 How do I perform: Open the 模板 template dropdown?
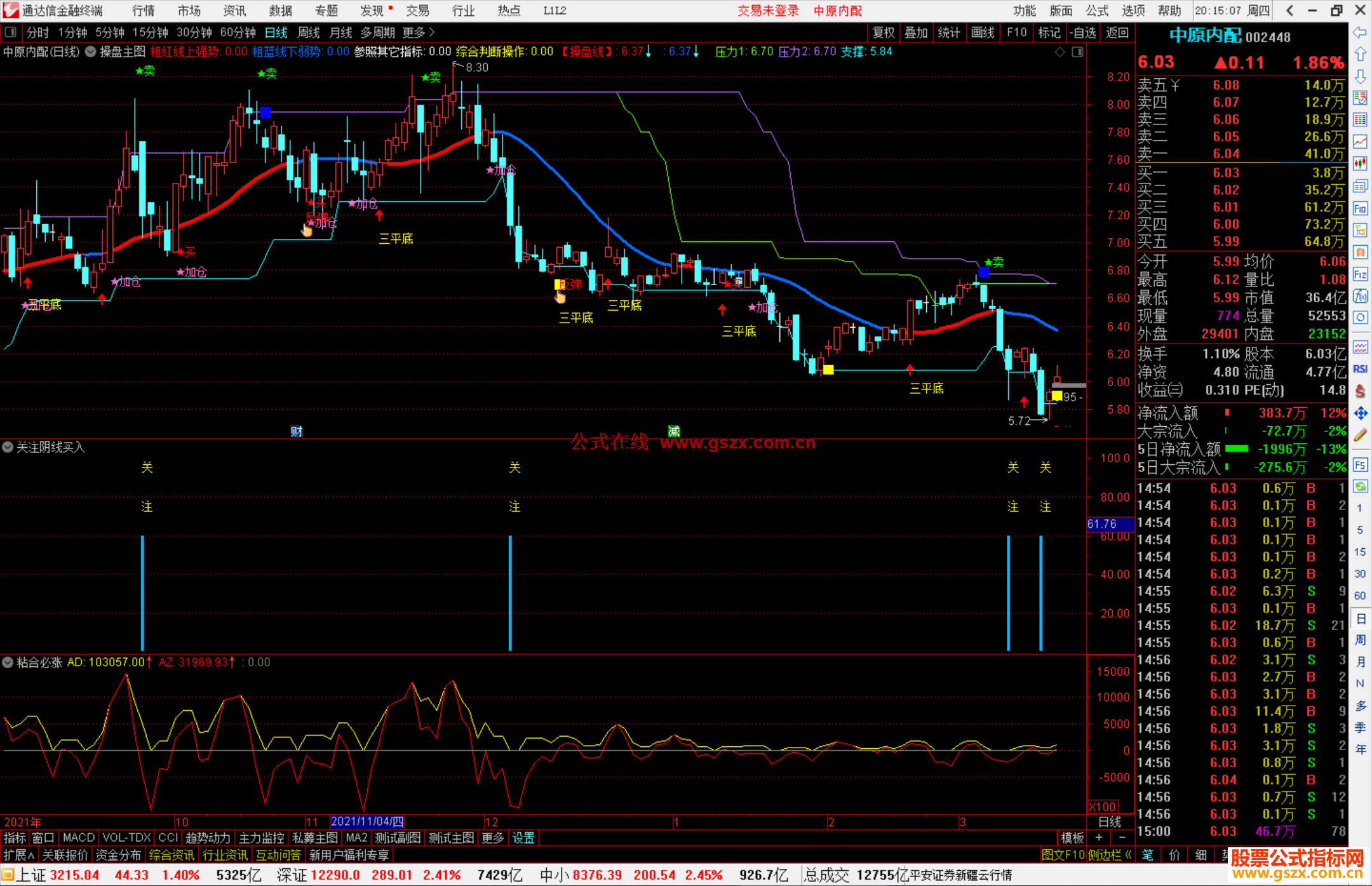pyautogui.click(x=1073, y=838)
